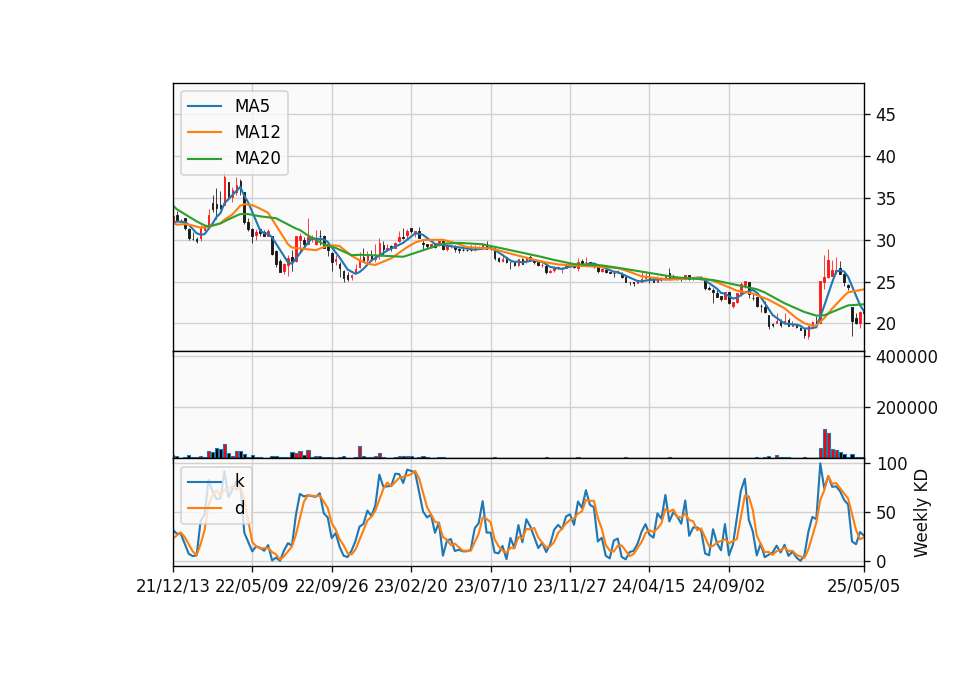Click the d legend label in KD panel

[x=240, y=508]
